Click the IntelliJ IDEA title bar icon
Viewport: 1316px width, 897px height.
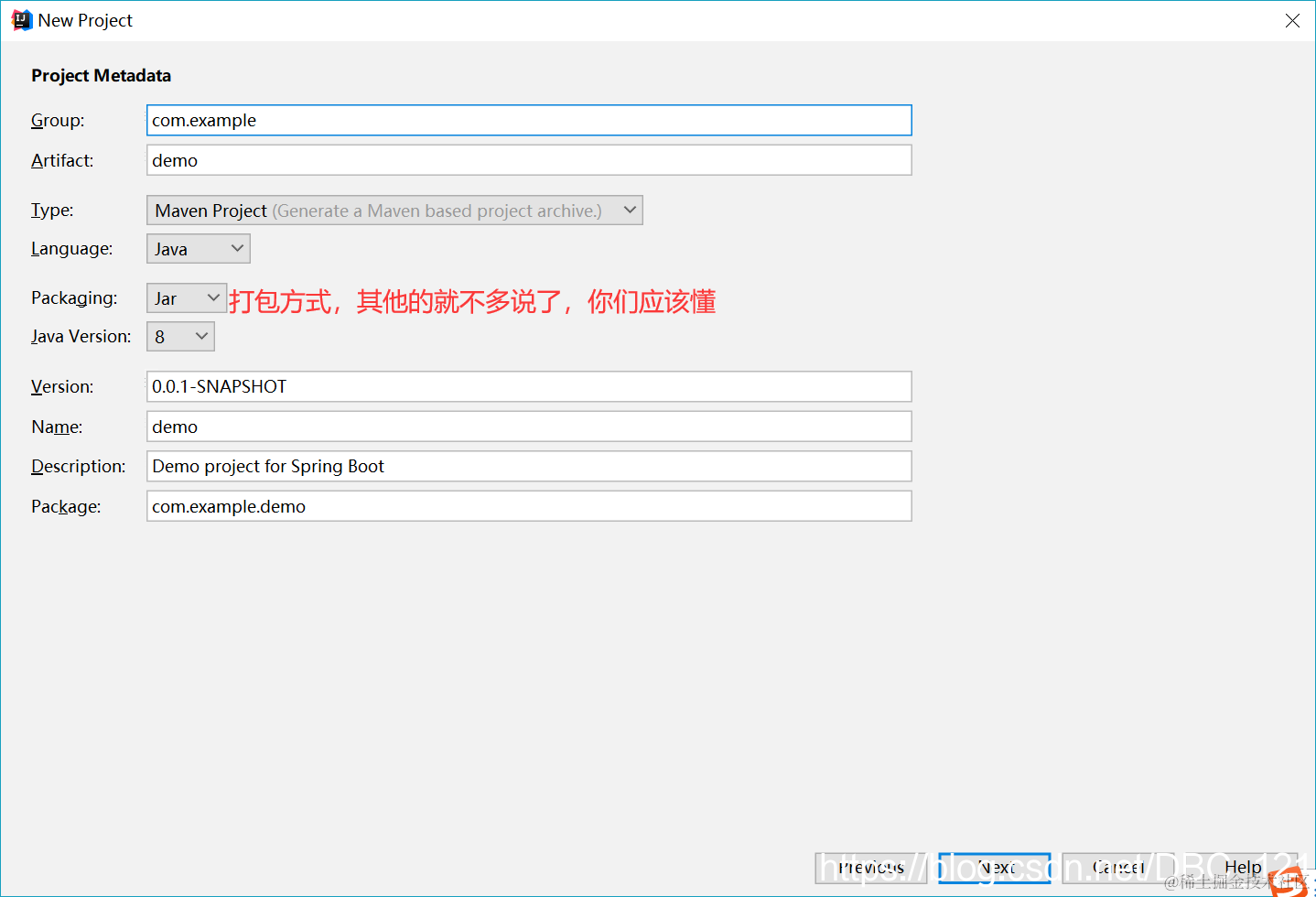(x=21, y=20)
